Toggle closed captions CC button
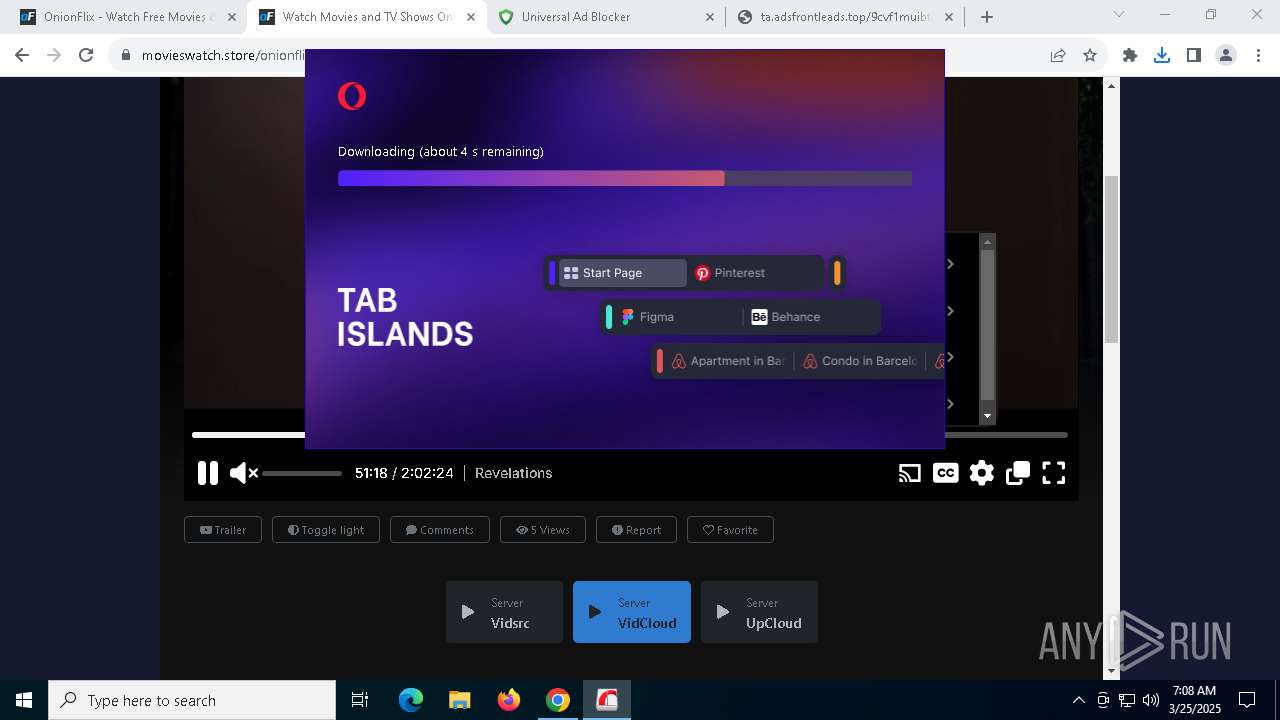 pos(945,473)
